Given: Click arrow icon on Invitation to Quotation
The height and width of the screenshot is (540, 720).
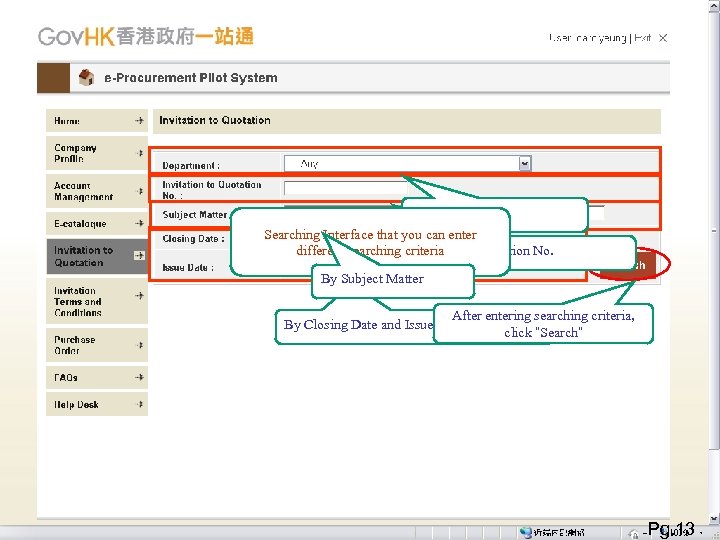Looking at the screenshot, I should tap(139, 255).
